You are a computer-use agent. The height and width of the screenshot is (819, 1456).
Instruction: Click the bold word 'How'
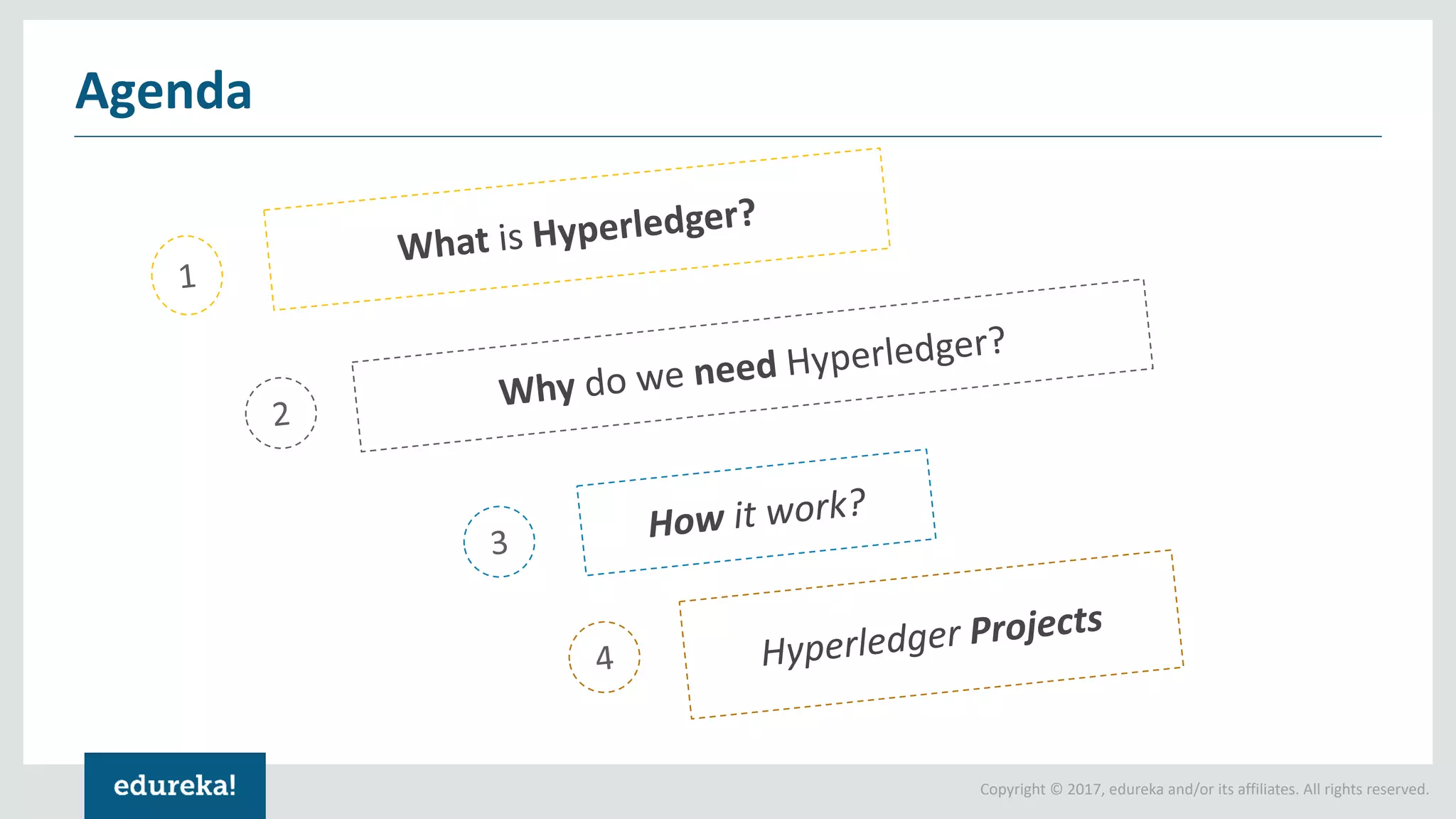686,521
